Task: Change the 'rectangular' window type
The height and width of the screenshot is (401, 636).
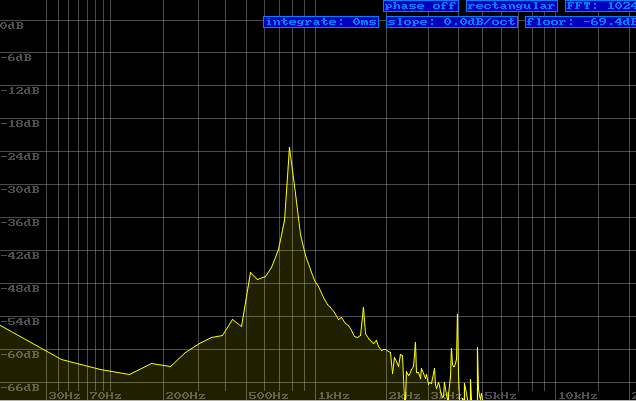Action: 511,6
